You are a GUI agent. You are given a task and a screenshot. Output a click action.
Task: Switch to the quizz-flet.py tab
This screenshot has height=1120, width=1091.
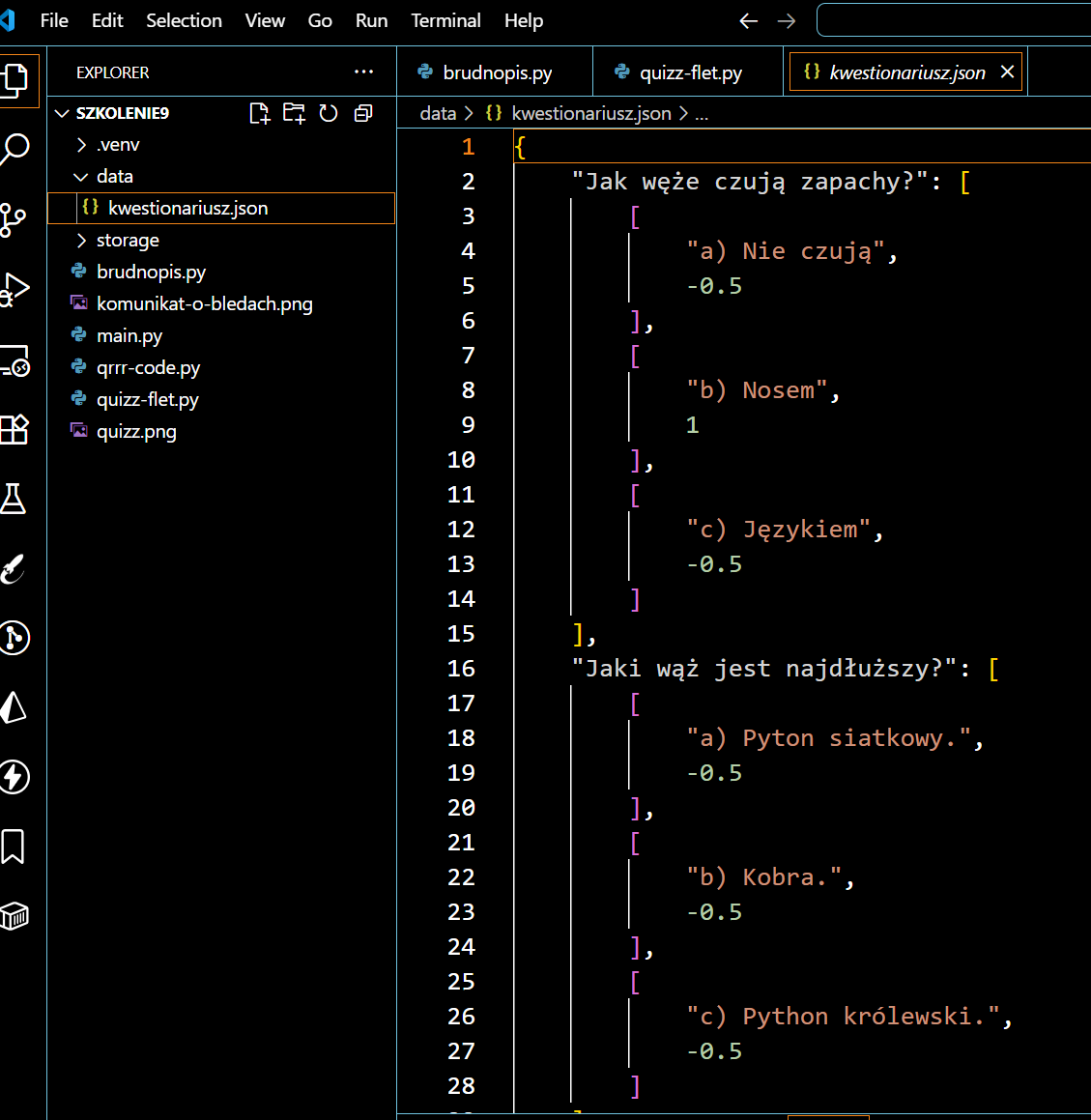coord(688,72)
